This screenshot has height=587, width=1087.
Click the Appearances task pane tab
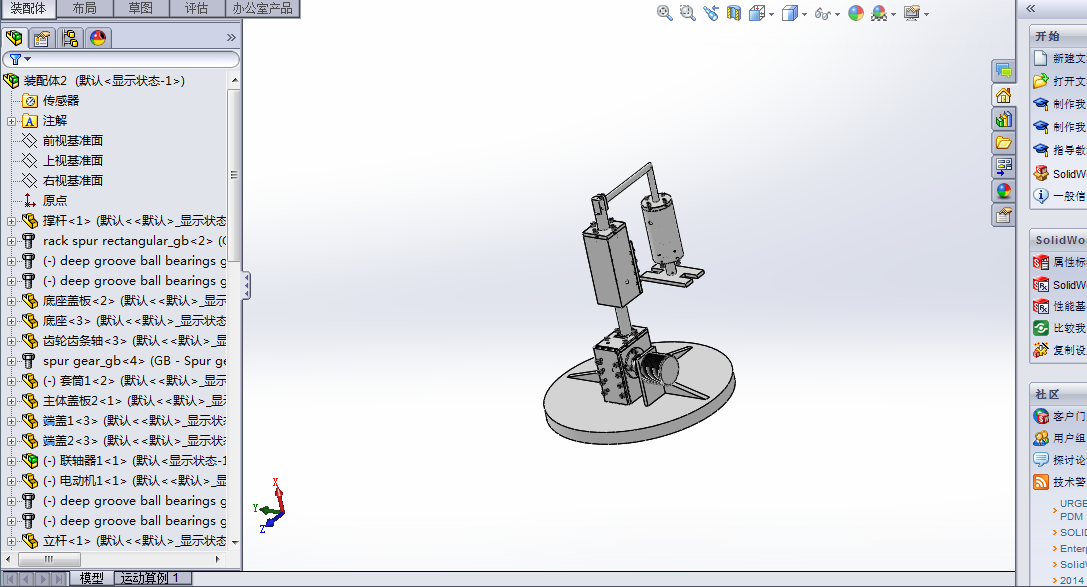tap(1004, 191)
